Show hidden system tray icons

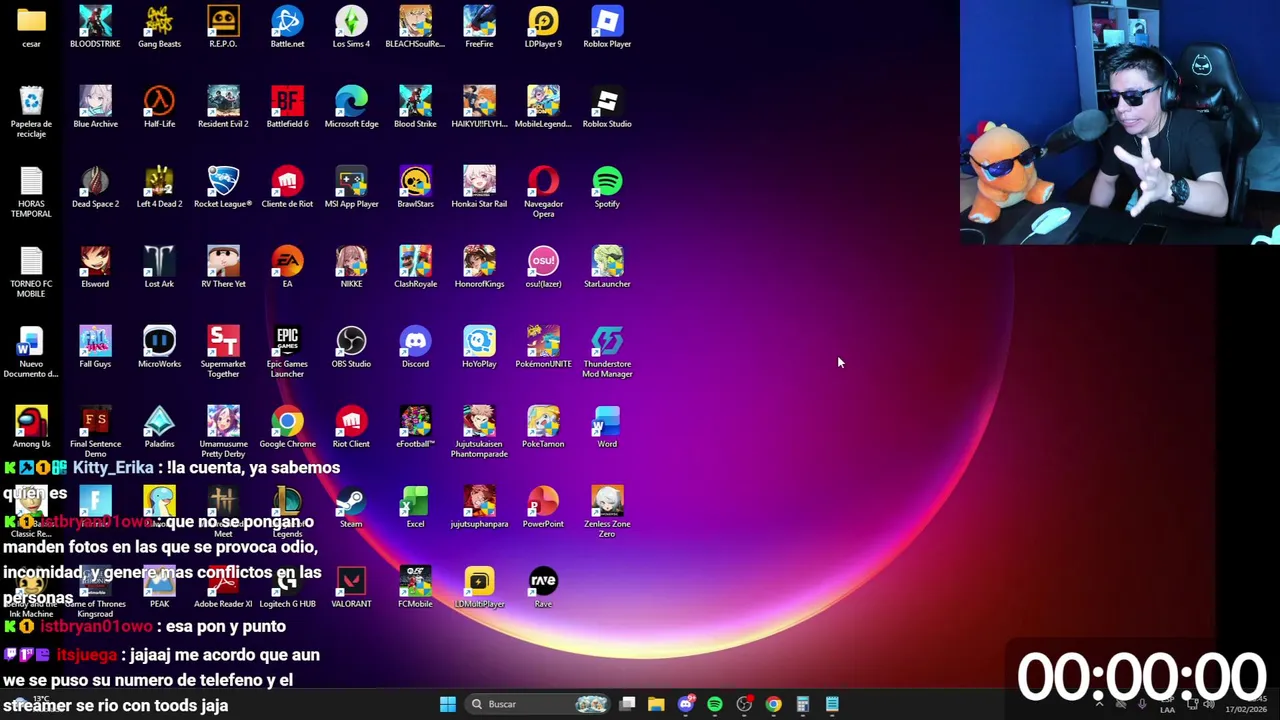(1099, 704)
